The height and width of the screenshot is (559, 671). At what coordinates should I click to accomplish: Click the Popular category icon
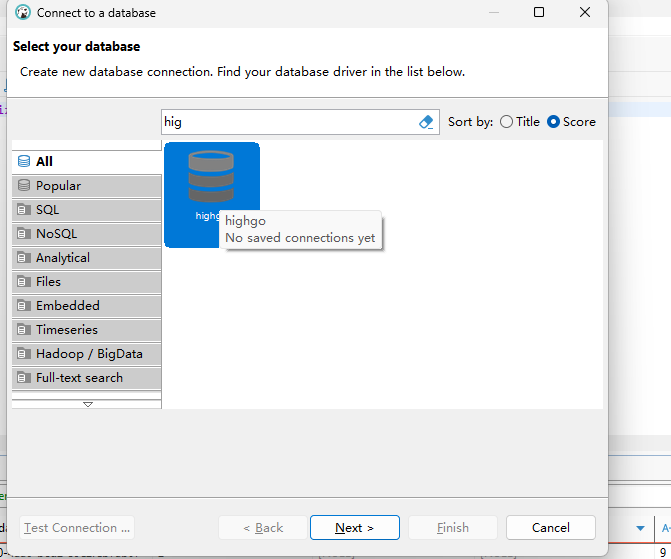coord(24,185)
